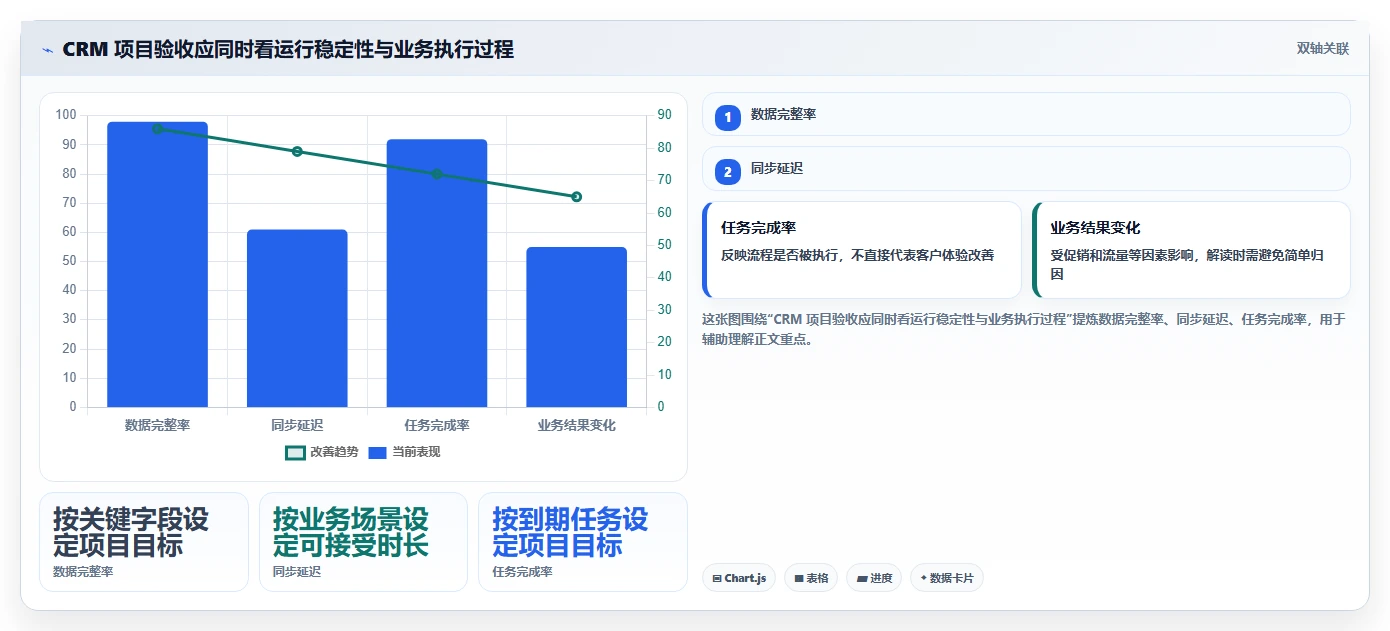Image resolution: width=1390 pixels, height=631 pixels.
Task: Click the 数据完整率 x-axis label
Action: pyautogui.click(x=157, y=425)
